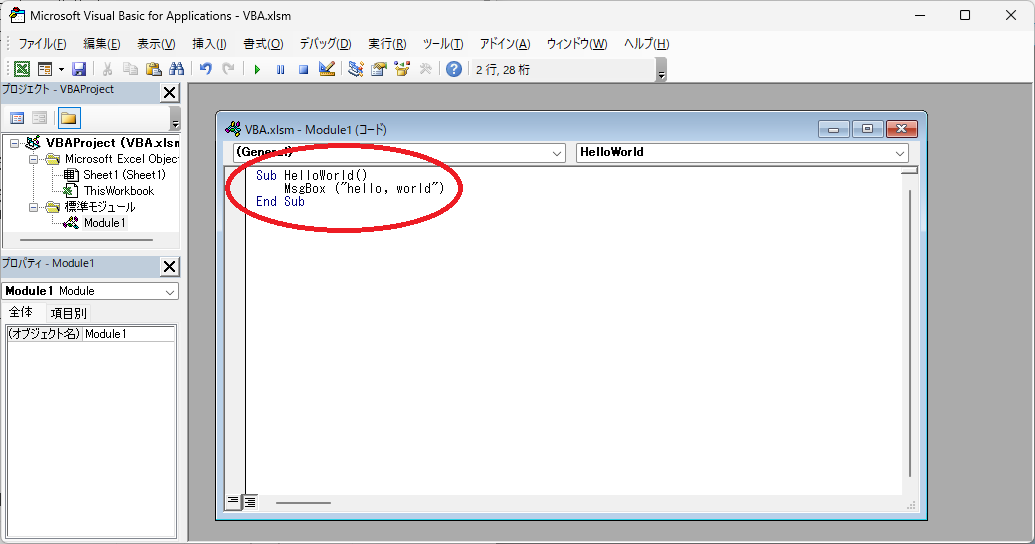Open the 挿入(I) menu

point(209,44)
